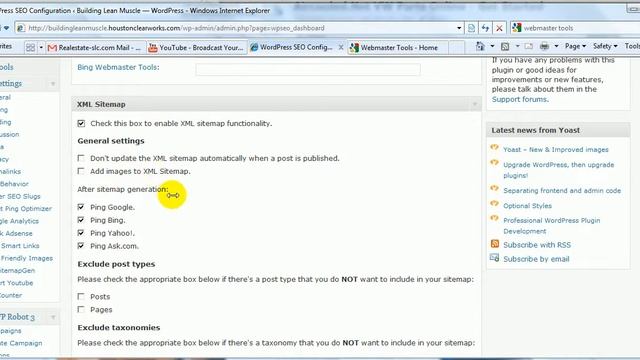Uncheck the Ping Yahoo! checkbox
The width and height of the screenshot is (640, 360).
click(x=81, y=233)
